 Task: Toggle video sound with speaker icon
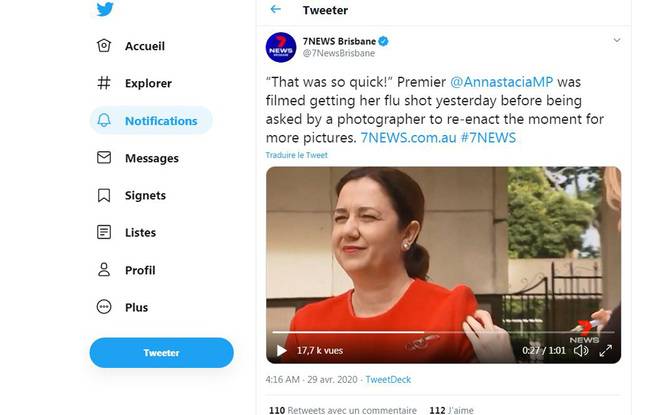coord(581,350)
